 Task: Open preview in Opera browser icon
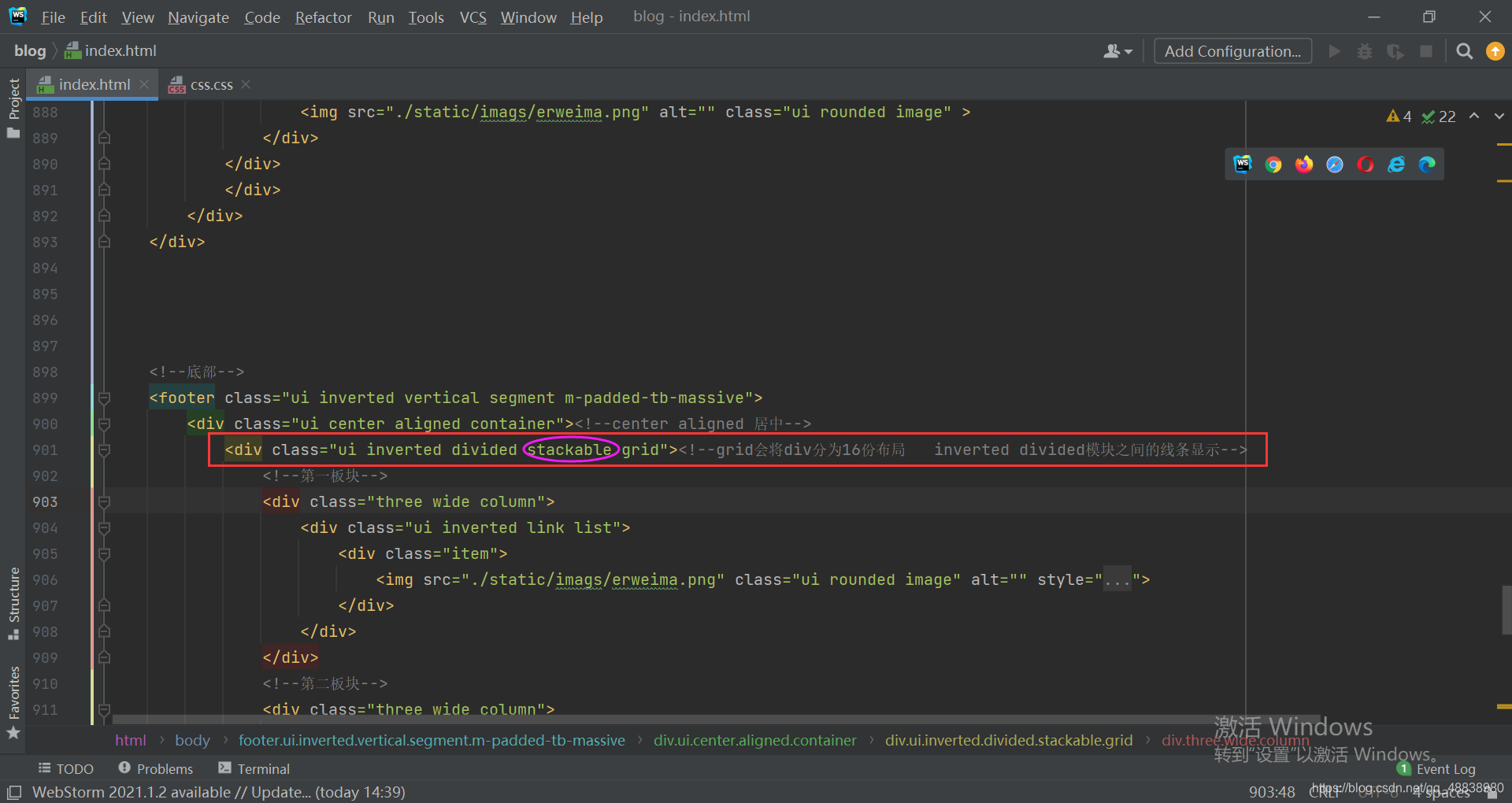point(1366,165)
